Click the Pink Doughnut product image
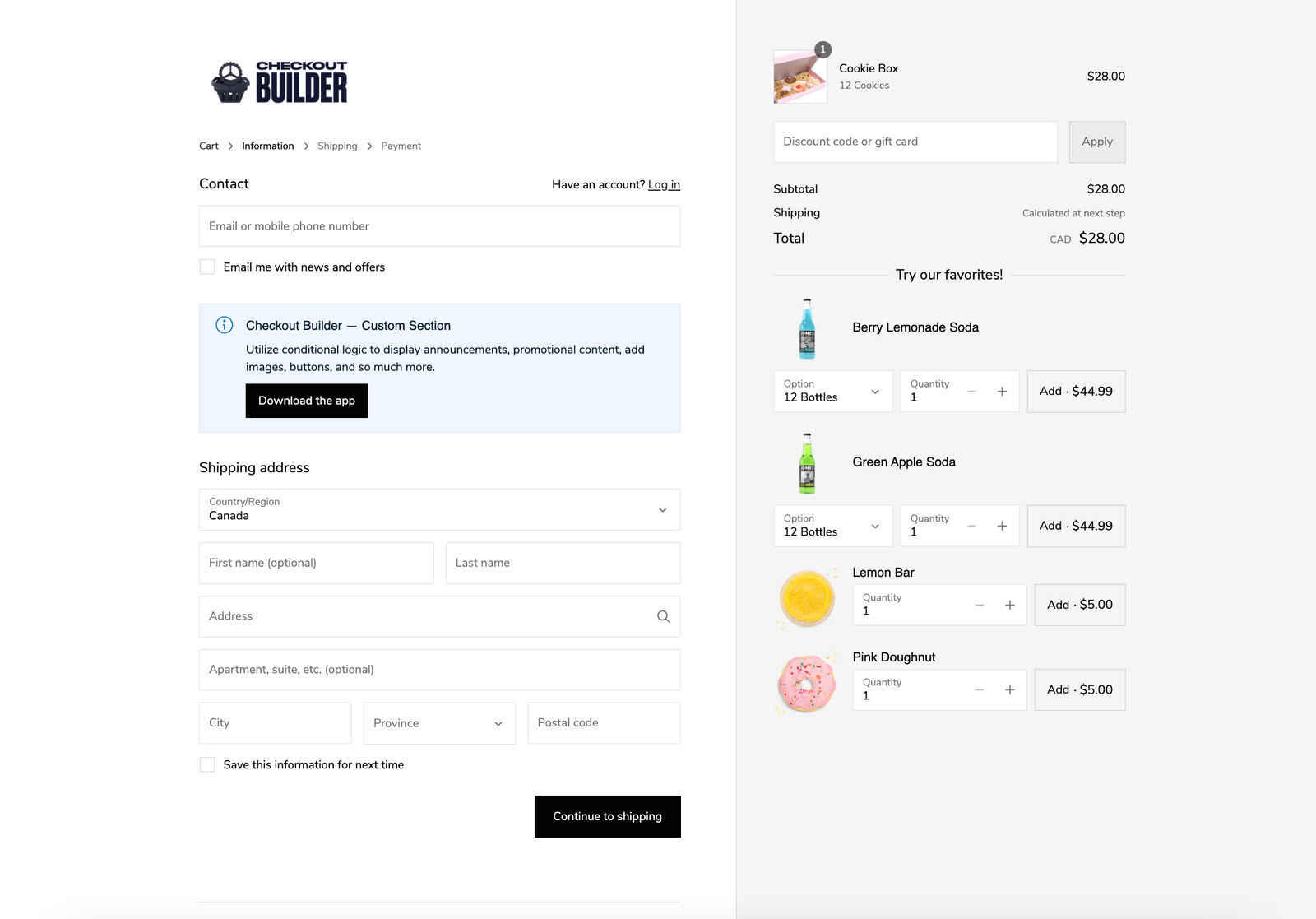Image resolution: width=1316 pixels, height=919 pixels. (x=806, y=684)
